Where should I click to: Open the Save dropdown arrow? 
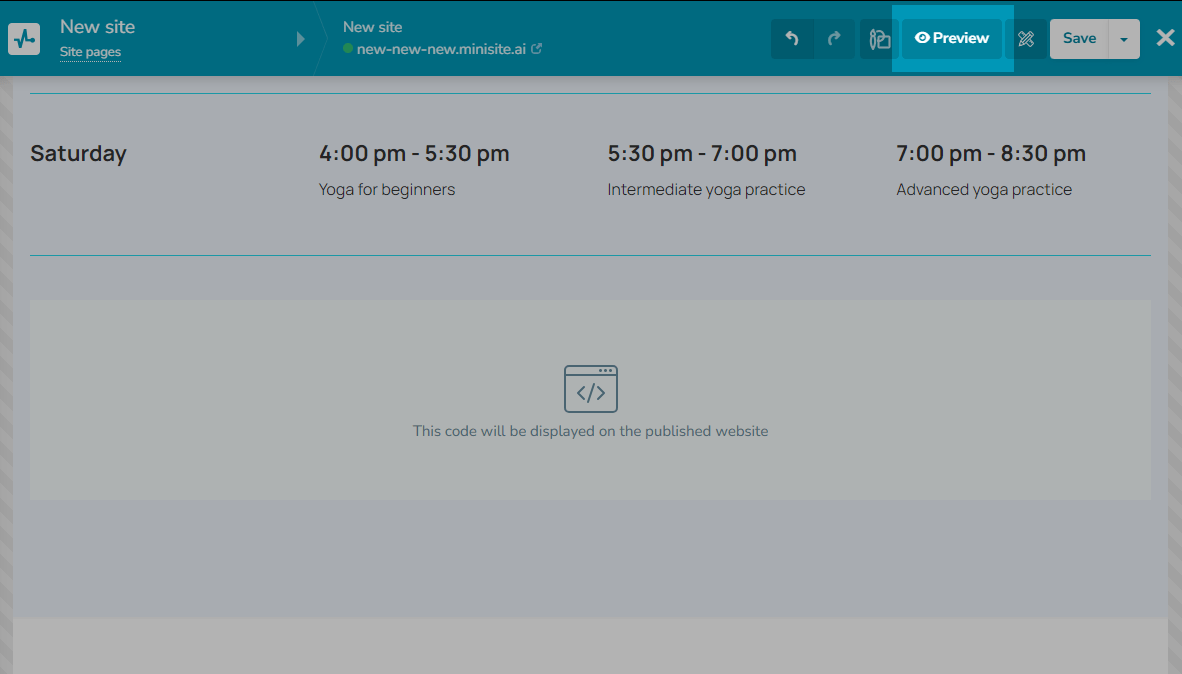1124,39
